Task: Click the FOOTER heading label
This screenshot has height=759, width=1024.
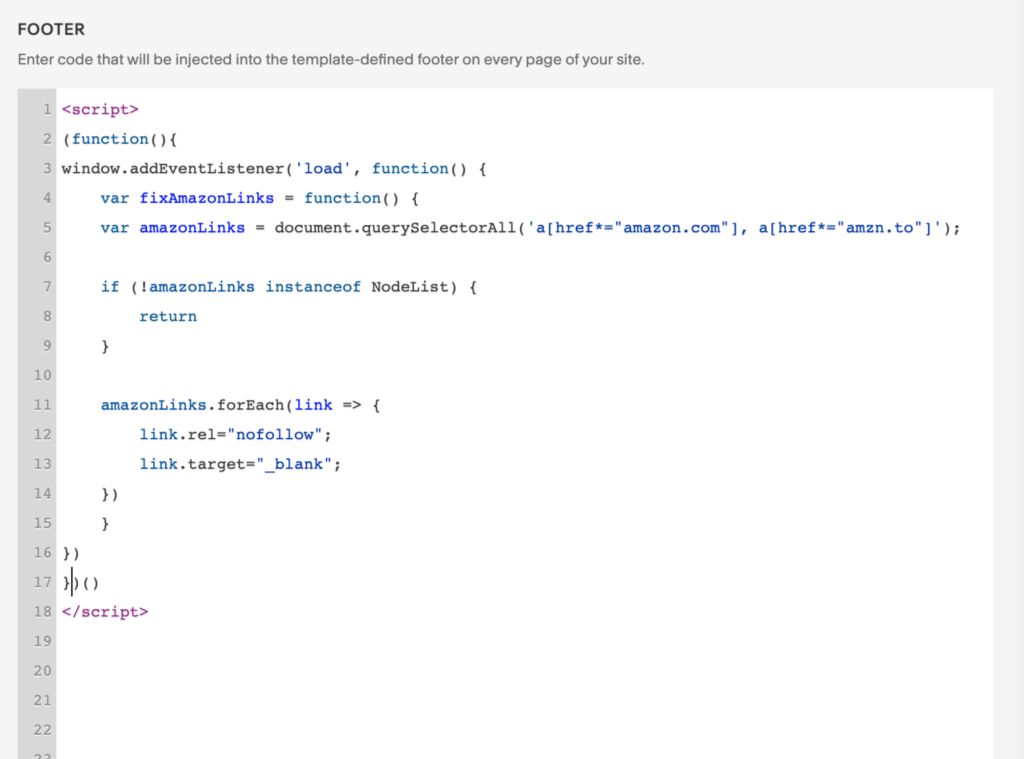Action: [x=50, y=29]
